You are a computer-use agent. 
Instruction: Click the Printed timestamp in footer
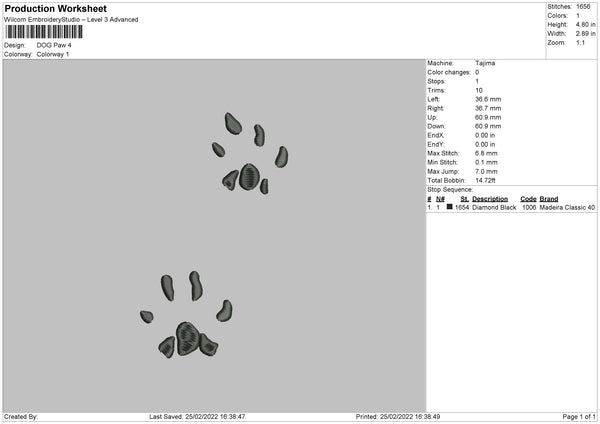click(x=398, y=416)
